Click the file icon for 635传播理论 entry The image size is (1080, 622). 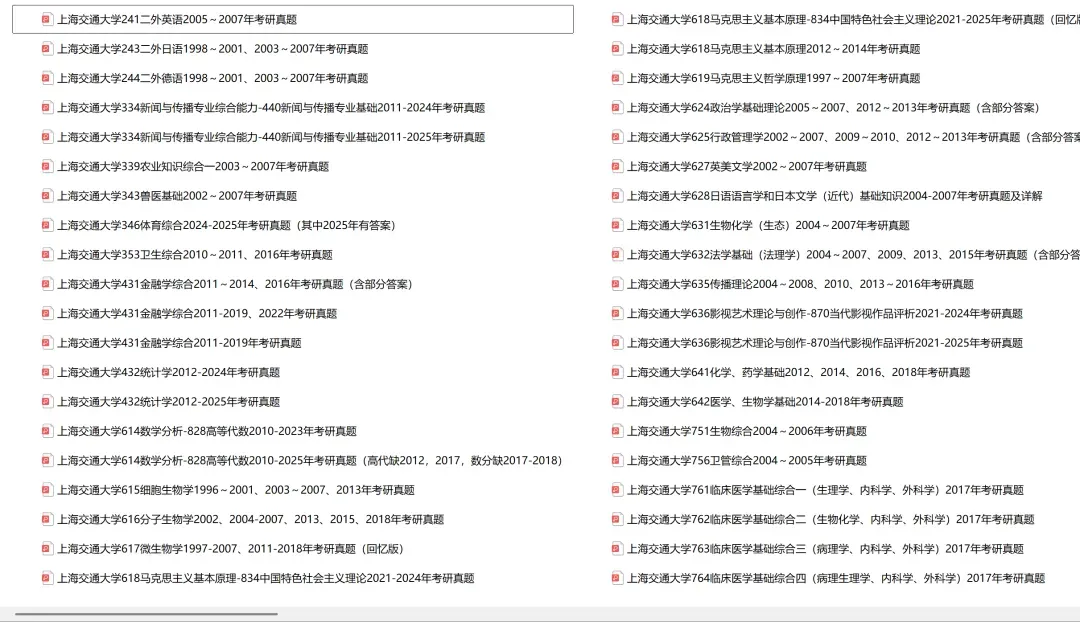pos(617,284)
